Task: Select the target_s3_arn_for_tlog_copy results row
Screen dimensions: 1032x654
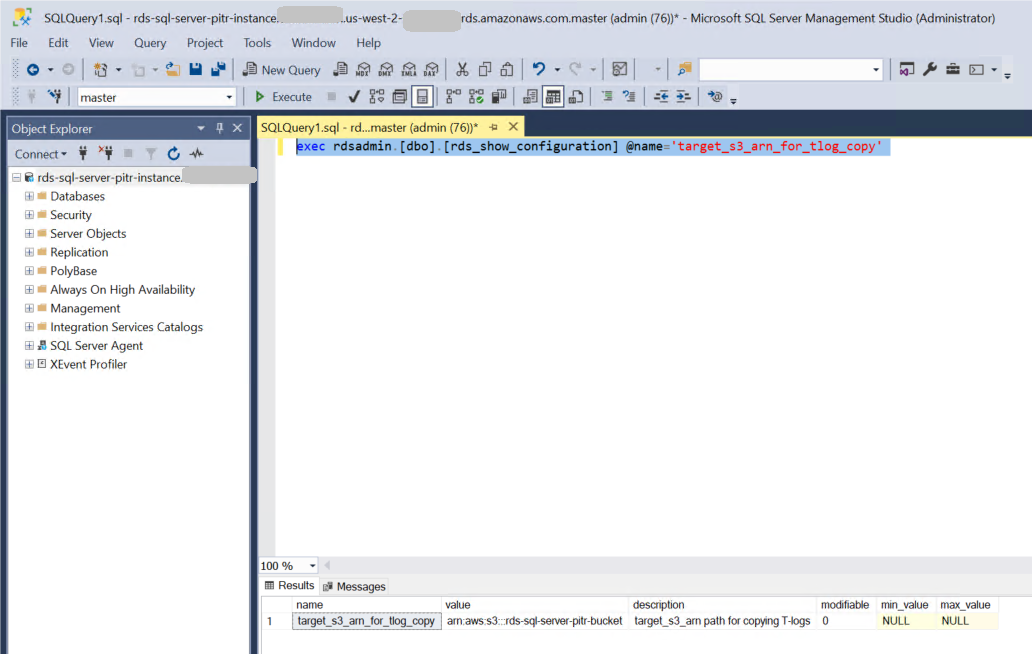Action: pos(366,620)
